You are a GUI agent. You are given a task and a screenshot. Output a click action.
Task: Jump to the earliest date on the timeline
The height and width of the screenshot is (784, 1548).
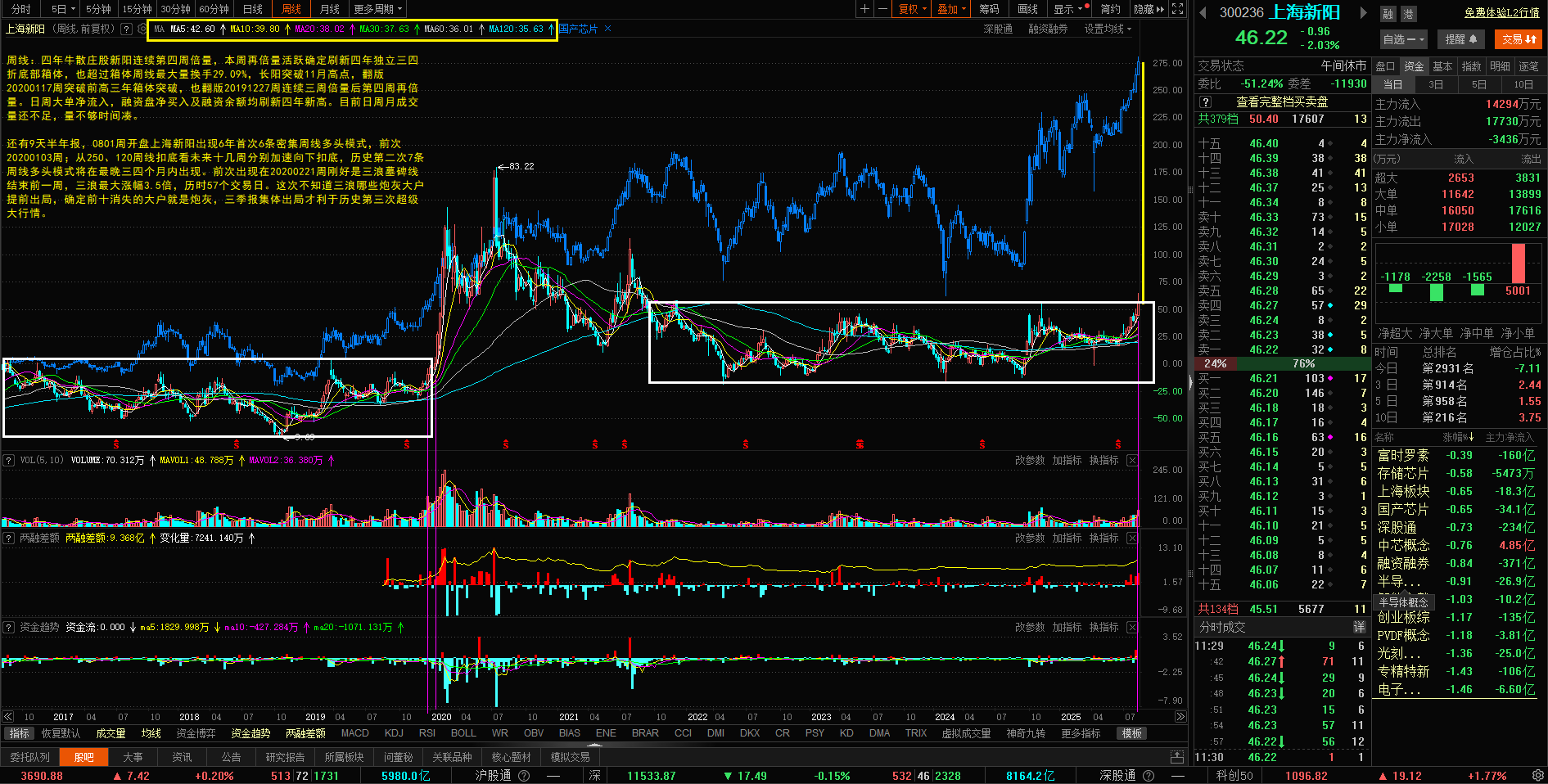click(x=8, y=717)
